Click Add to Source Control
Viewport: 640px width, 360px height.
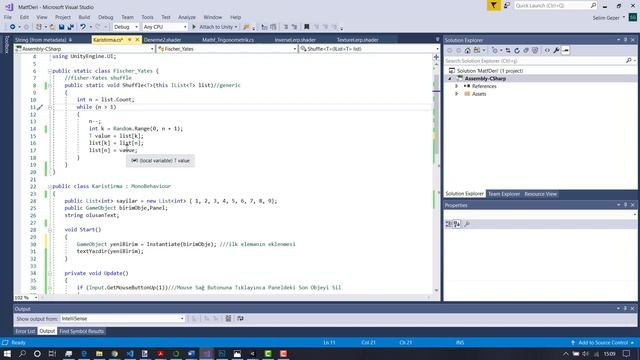click(x=603, y=342)
